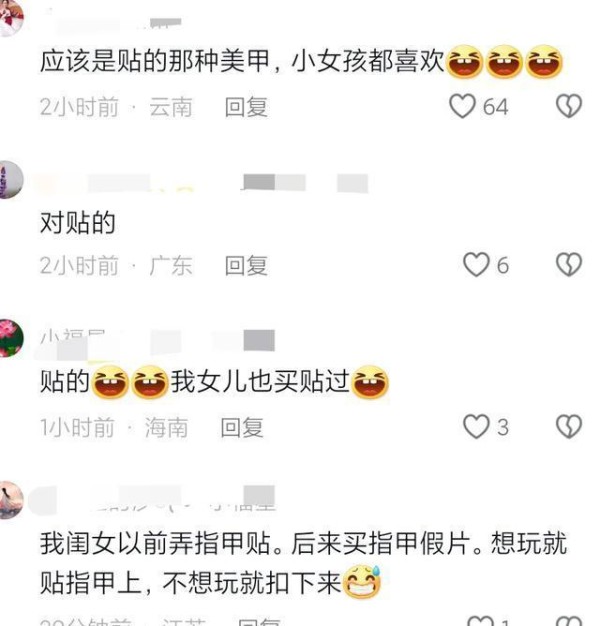The image size is (600, 626).
Task: Select the comment about '指甲假片'
Action: [x=303, y=563]
